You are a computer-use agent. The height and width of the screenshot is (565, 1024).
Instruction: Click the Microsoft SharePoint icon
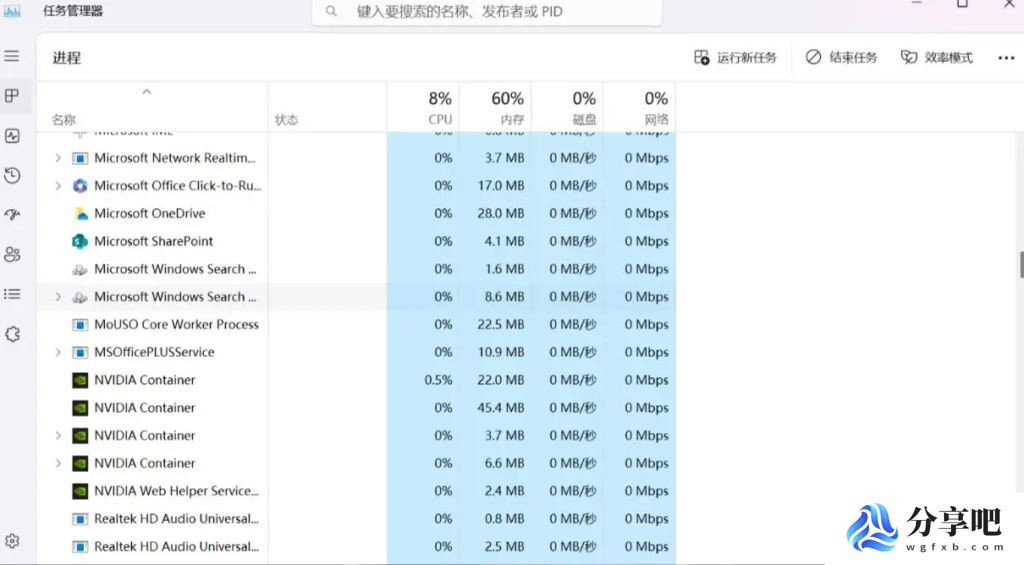pos(80,241)
